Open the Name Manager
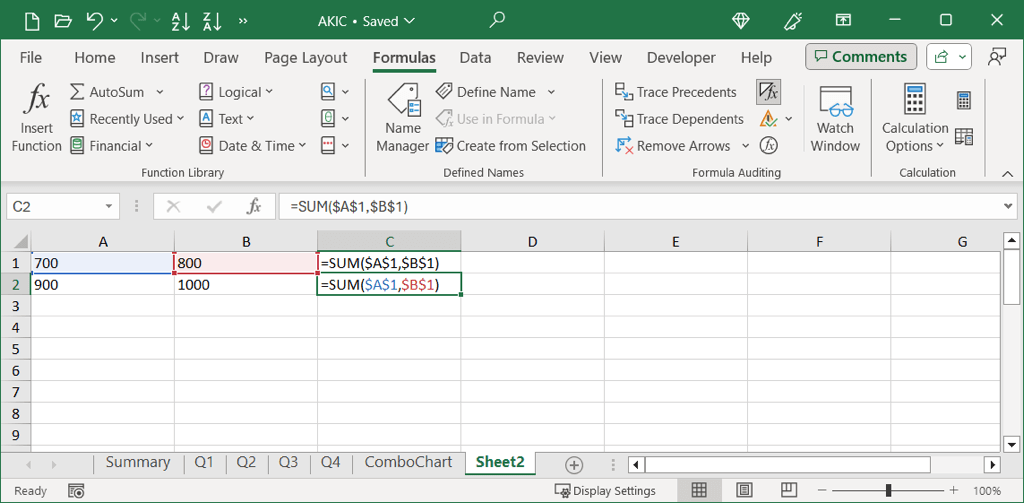The width and height of the screenshot is (1024, 503). point(403,119)
